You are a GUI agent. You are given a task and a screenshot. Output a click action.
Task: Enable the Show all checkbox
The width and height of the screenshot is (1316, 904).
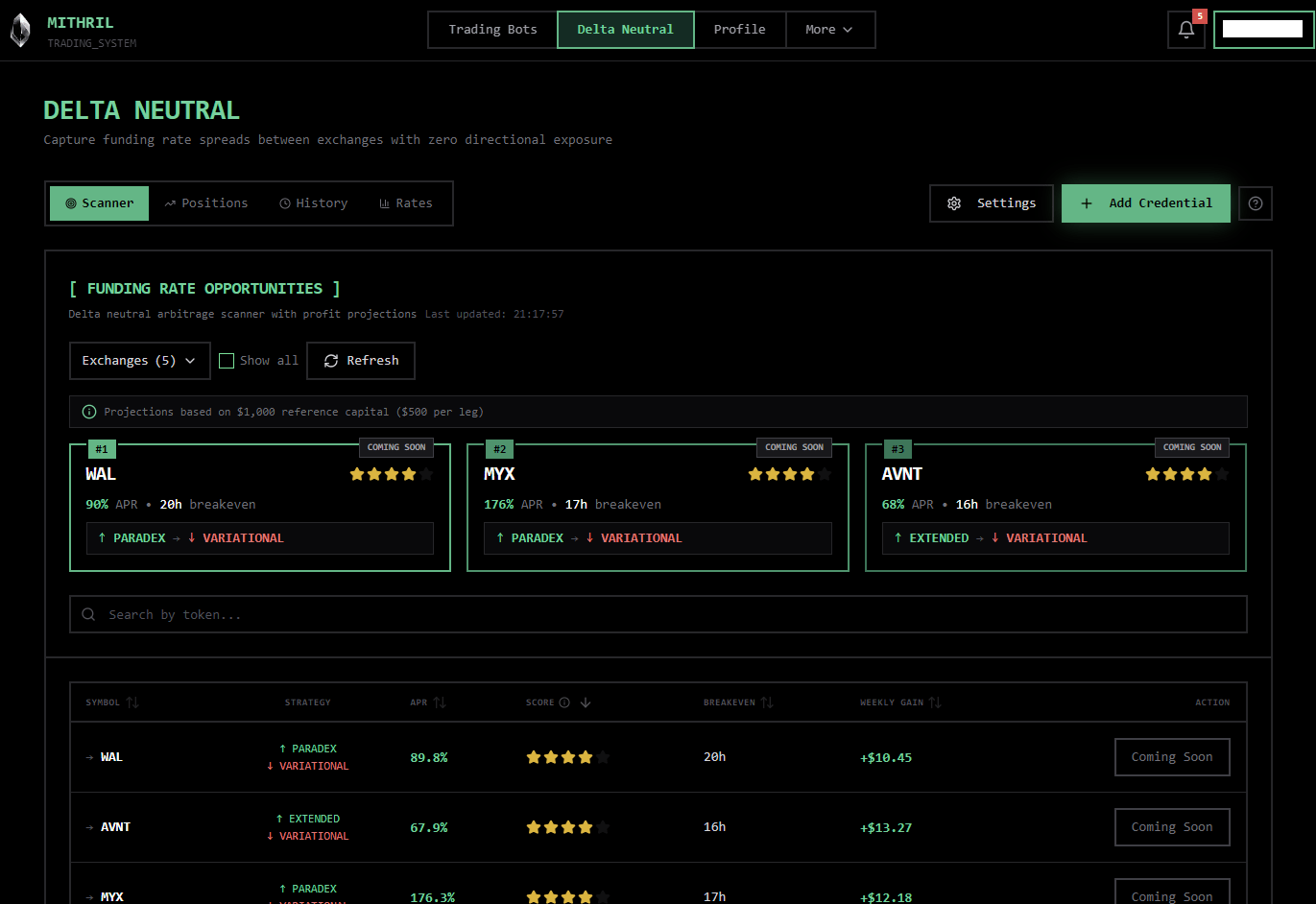click(x=227, y=360)
